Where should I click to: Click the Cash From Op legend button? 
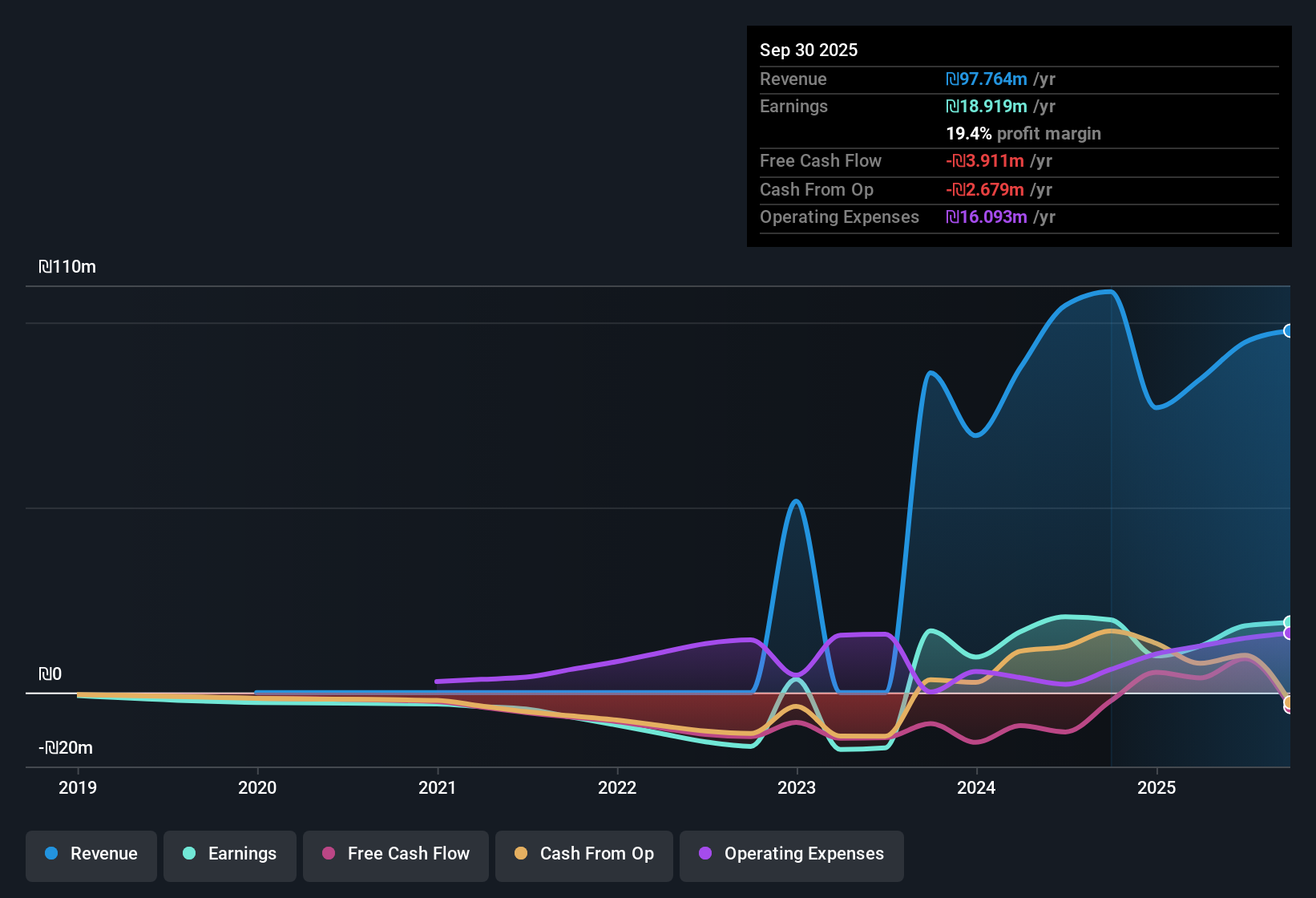coord(583,854)
